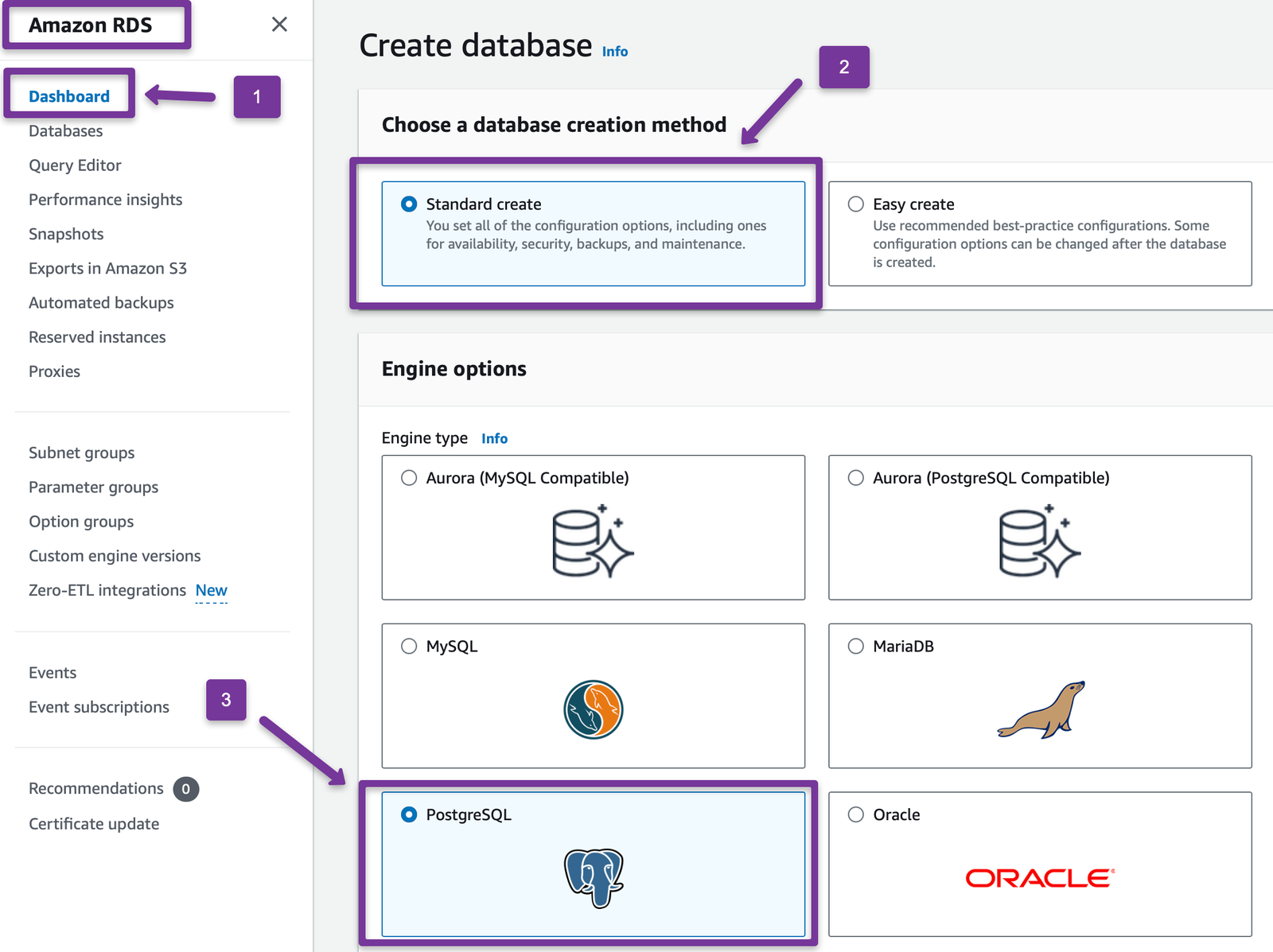Open Automated backups
The height and width of the screenshot is (952, 1273).
click(x=101, y=302)
